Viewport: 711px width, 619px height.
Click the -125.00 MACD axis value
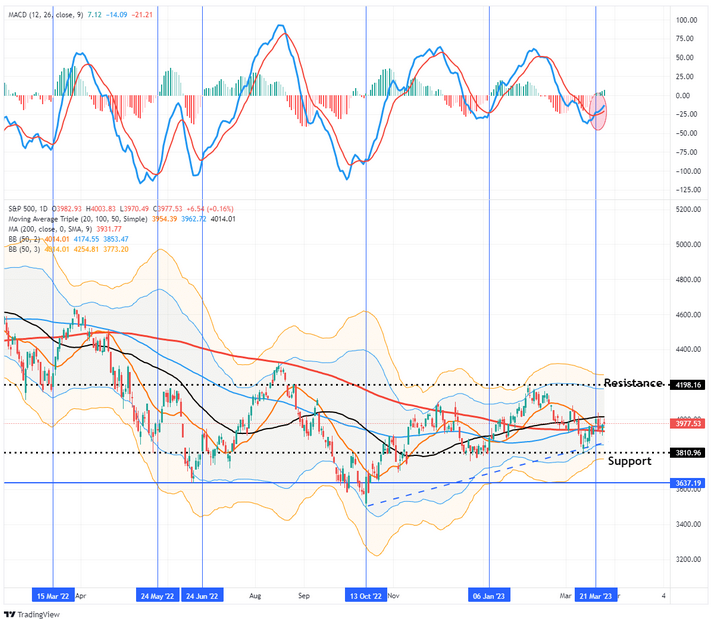(688, 190)
